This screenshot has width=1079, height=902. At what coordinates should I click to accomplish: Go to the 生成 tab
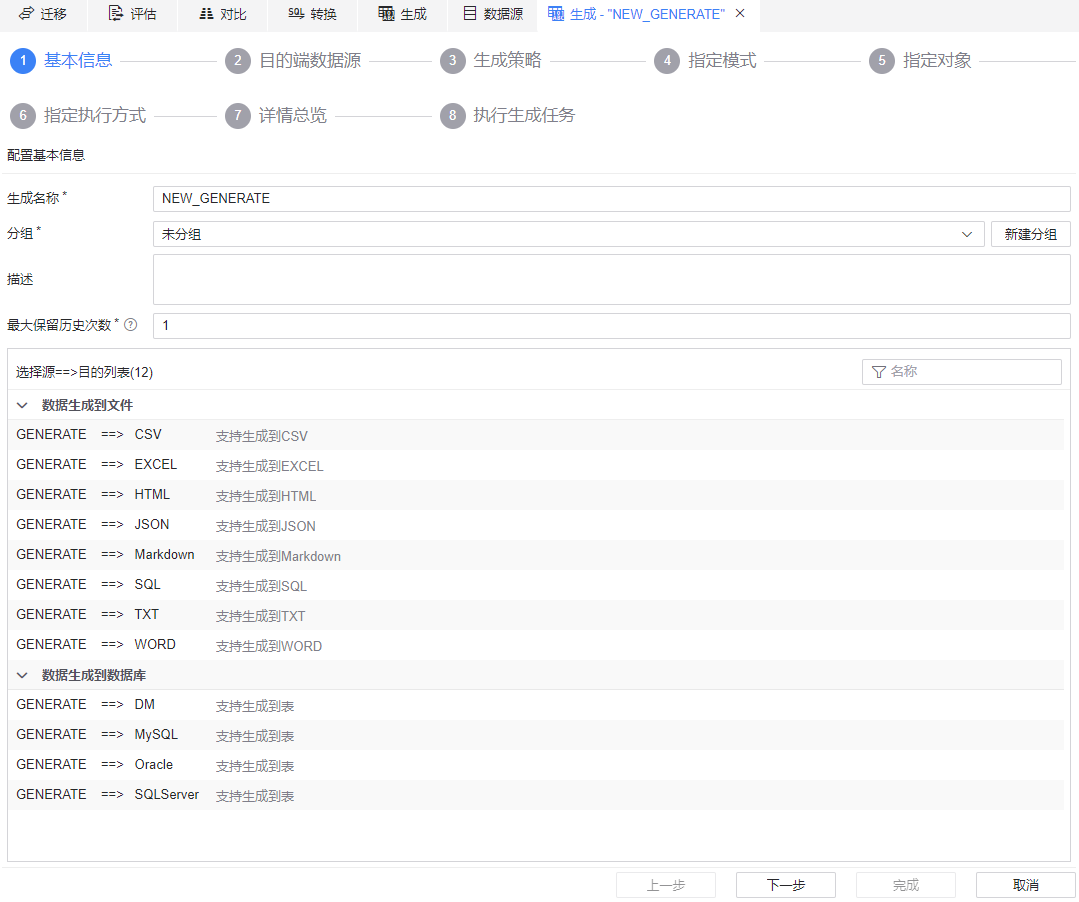(403, 14)
